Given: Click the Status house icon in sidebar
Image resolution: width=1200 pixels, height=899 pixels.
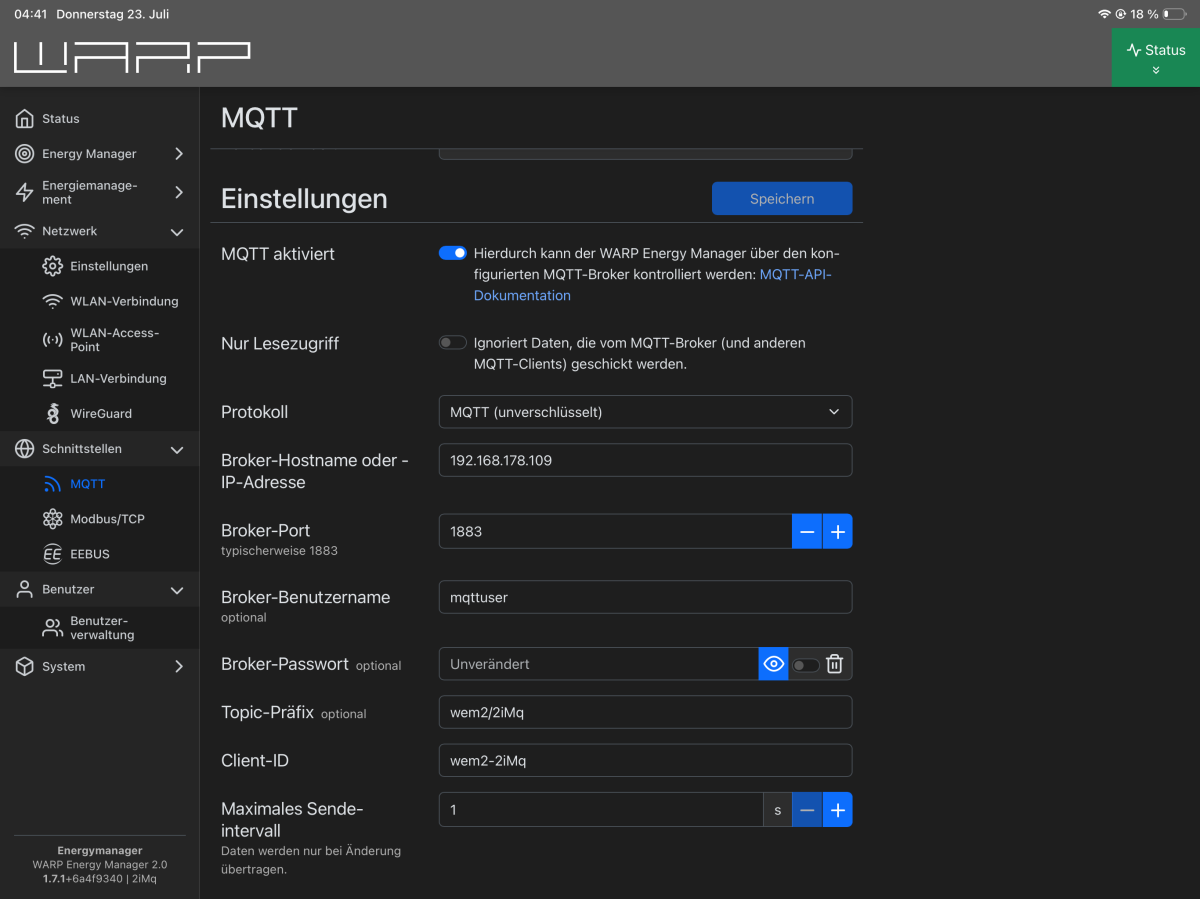Looking at the screenshot, I should tap(25, 119).
